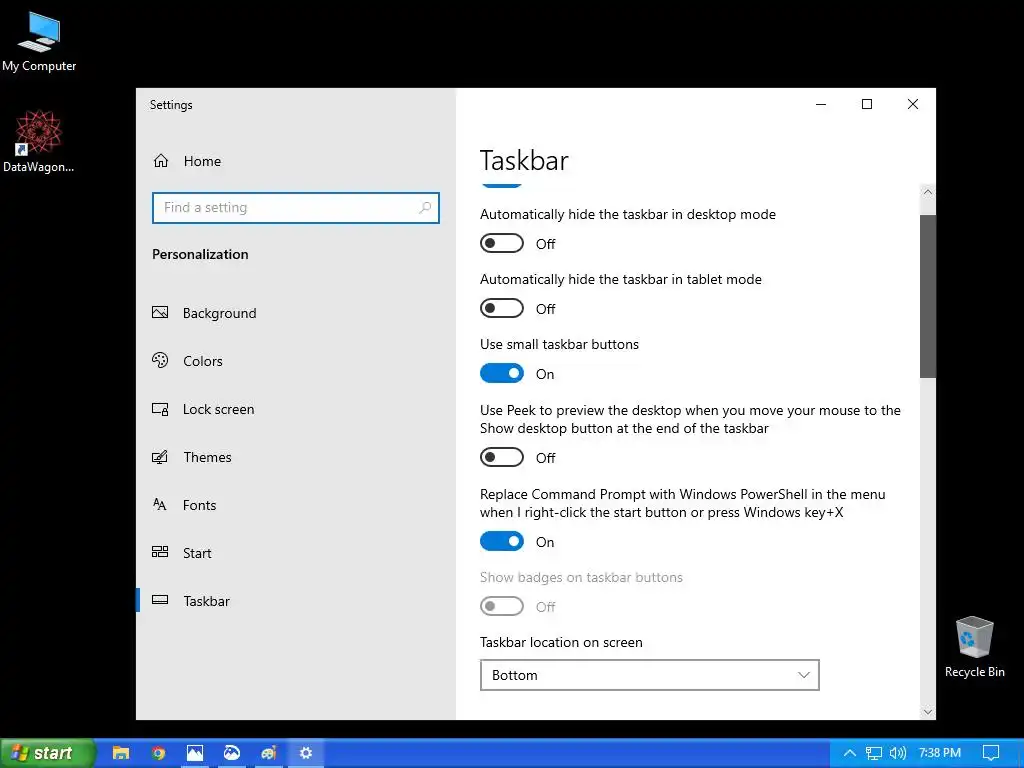The width and height of the screenshot is (1024, 768).
Task: Launch Chrome from the taskbar
Action: (158, 753)
